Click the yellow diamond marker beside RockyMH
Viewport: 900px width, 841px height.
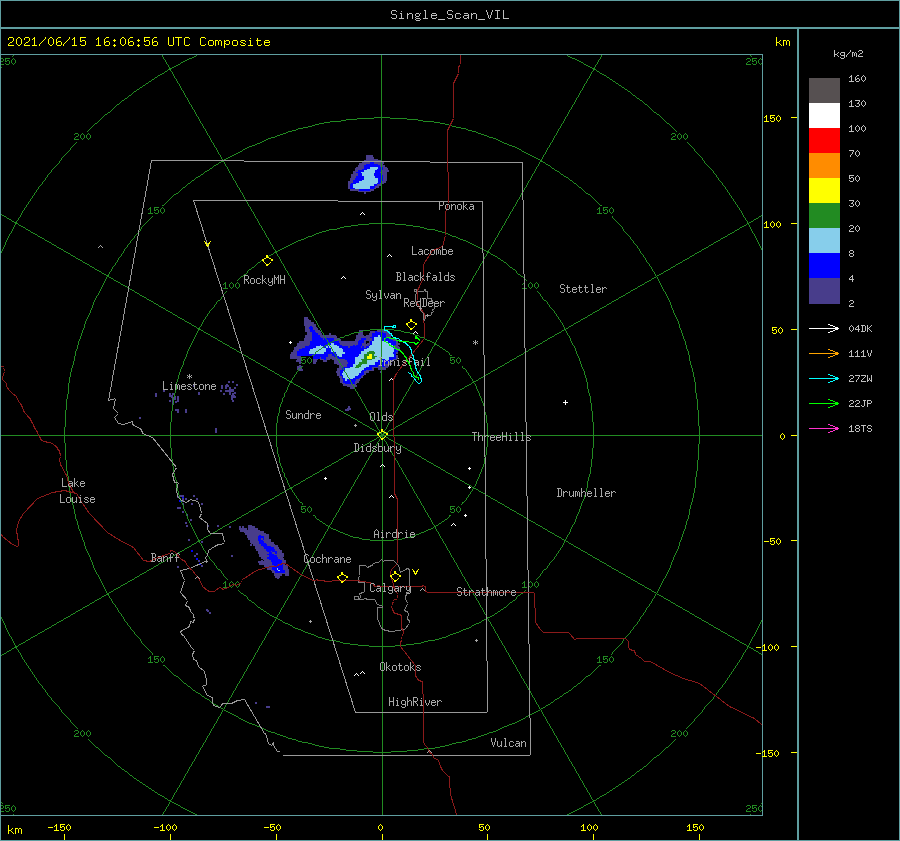point(267,261)
